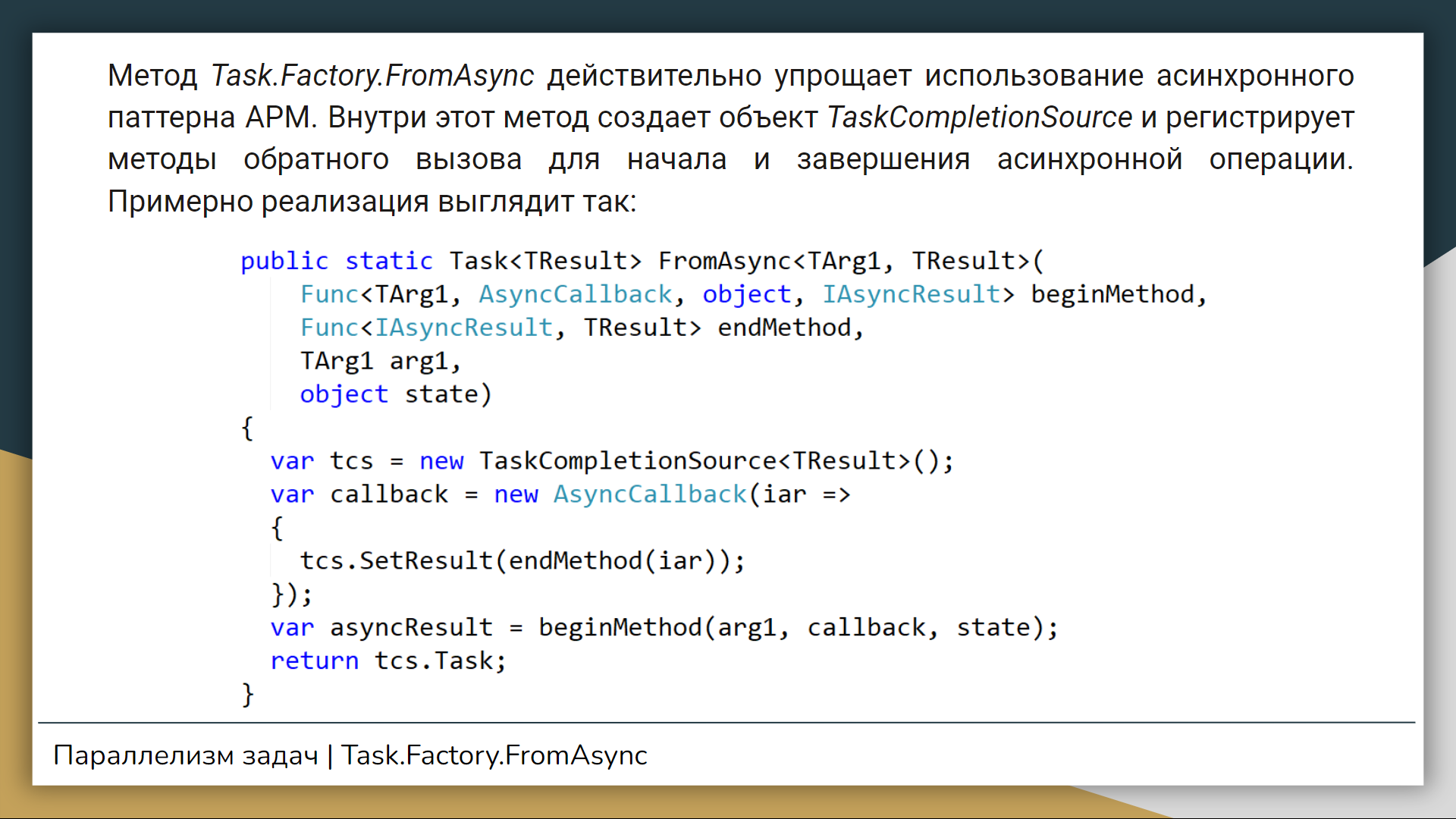Click the 'Примерно реализация выглядит так:' sentence

click(x=372, y=202)
